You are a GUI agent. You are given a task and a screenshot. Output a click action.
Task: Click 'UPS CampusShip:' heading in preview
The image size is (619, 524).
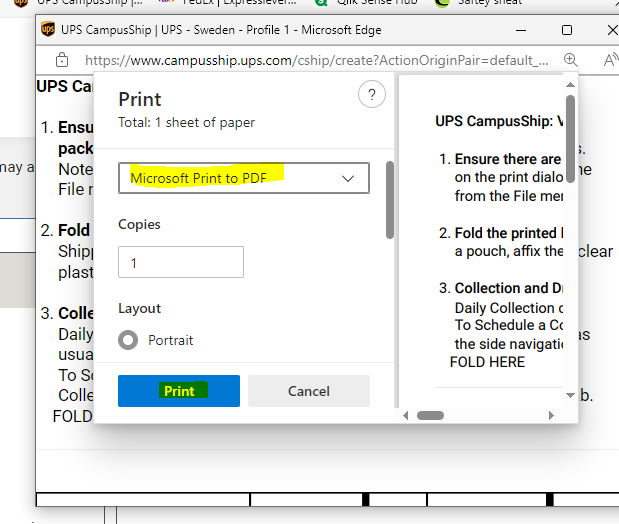(494, 121)
